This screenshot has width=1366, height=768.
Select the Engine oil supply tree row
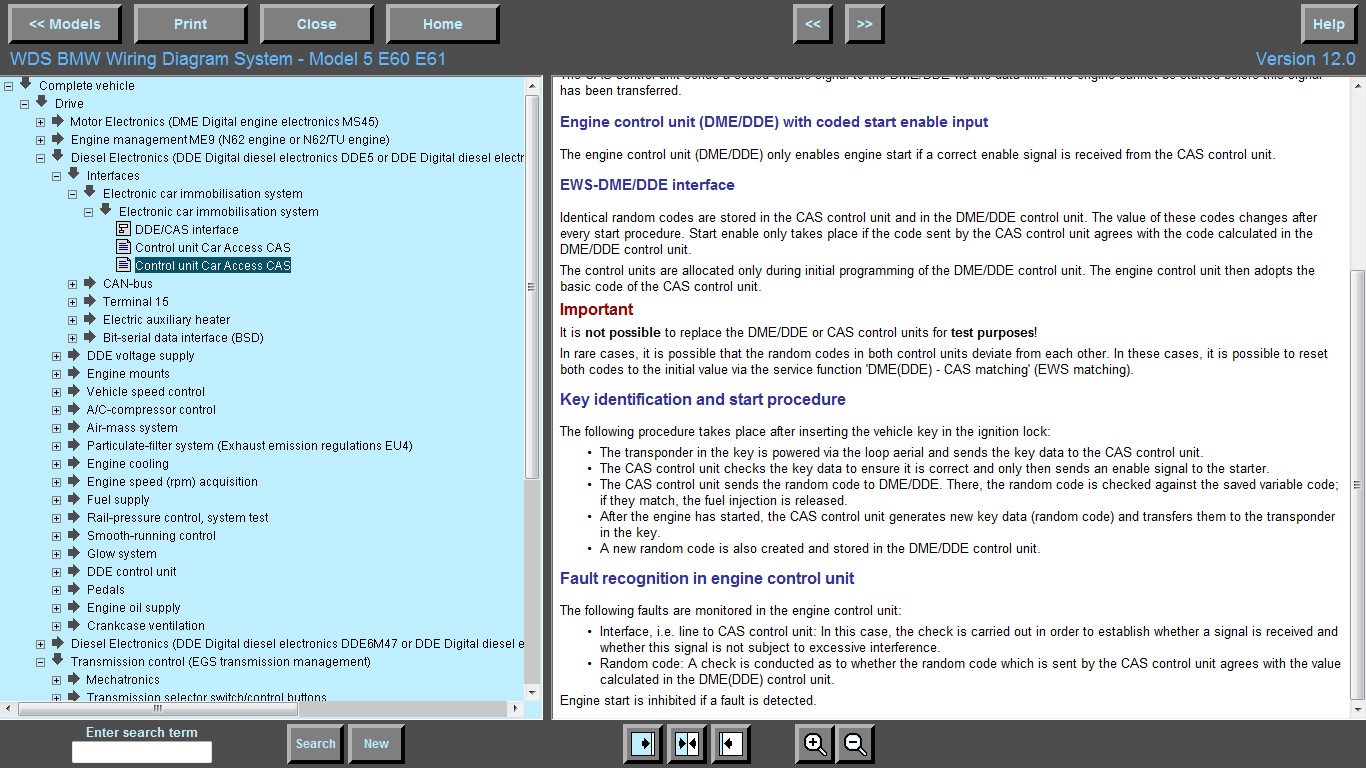(x=133, y=608)
